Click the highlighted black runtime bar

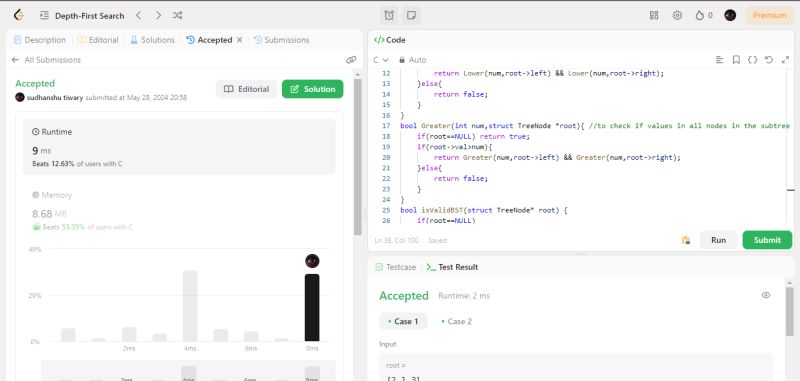pyautogui.click(x=312, y=308)
